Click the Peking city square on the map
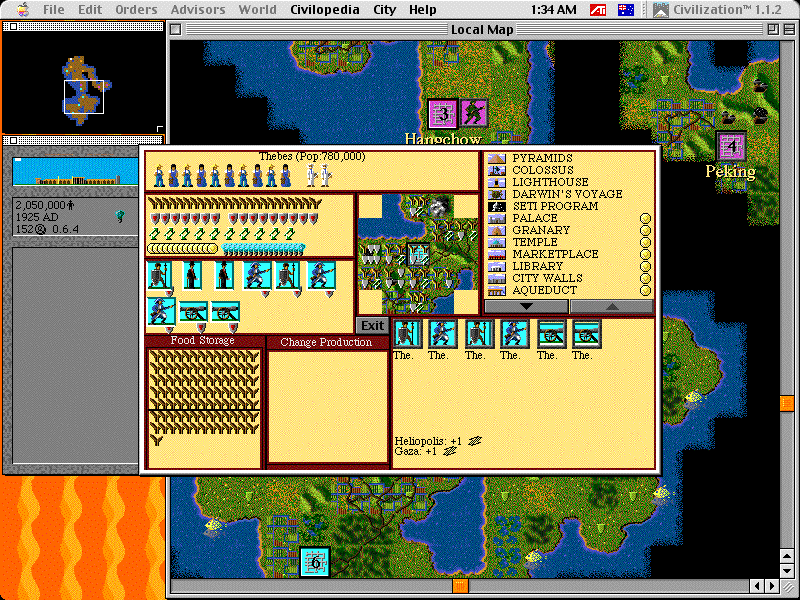Screen dimensions: 800x600 pos(731,146)
